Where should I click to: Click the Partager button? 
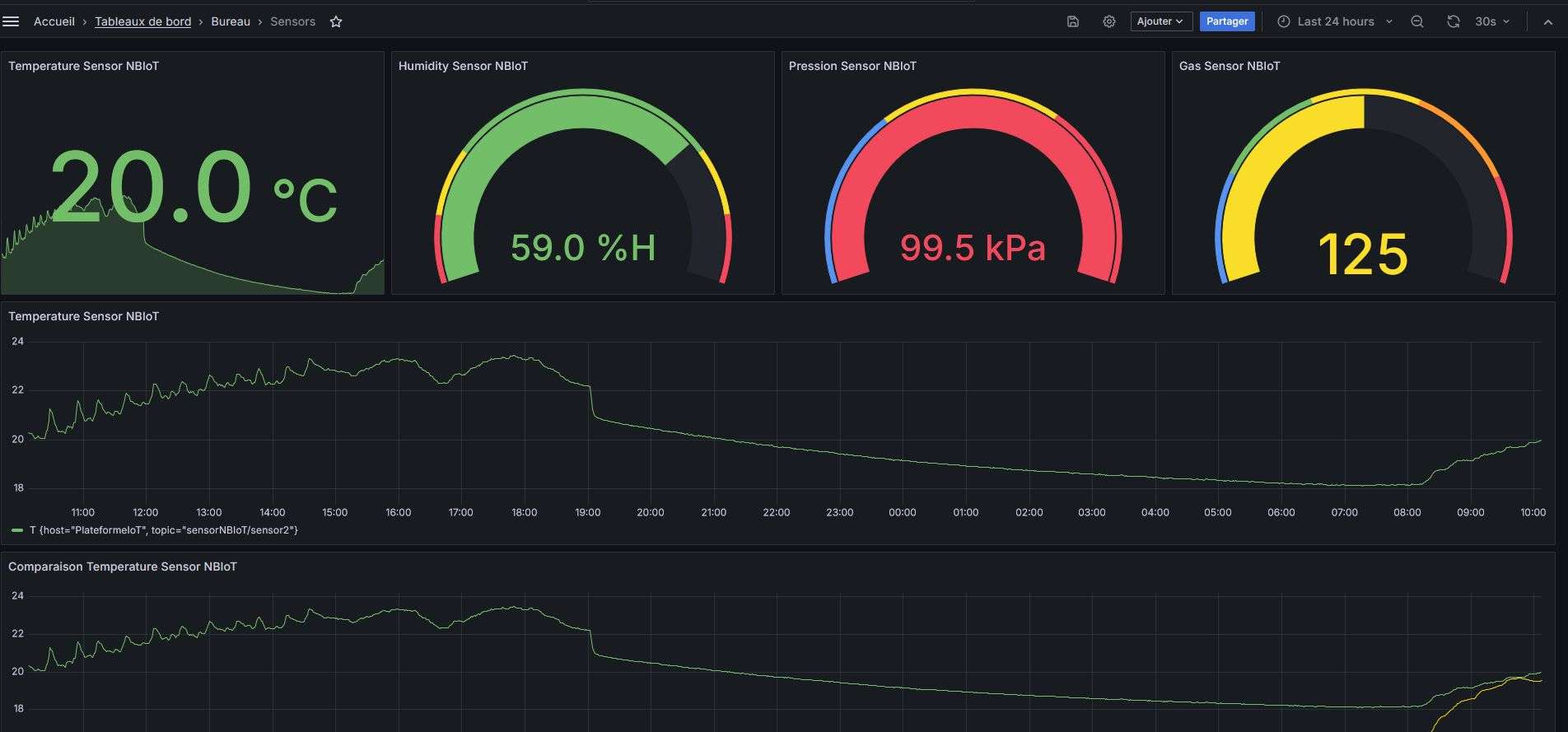pyautogui.click(x=1227, y=21)
